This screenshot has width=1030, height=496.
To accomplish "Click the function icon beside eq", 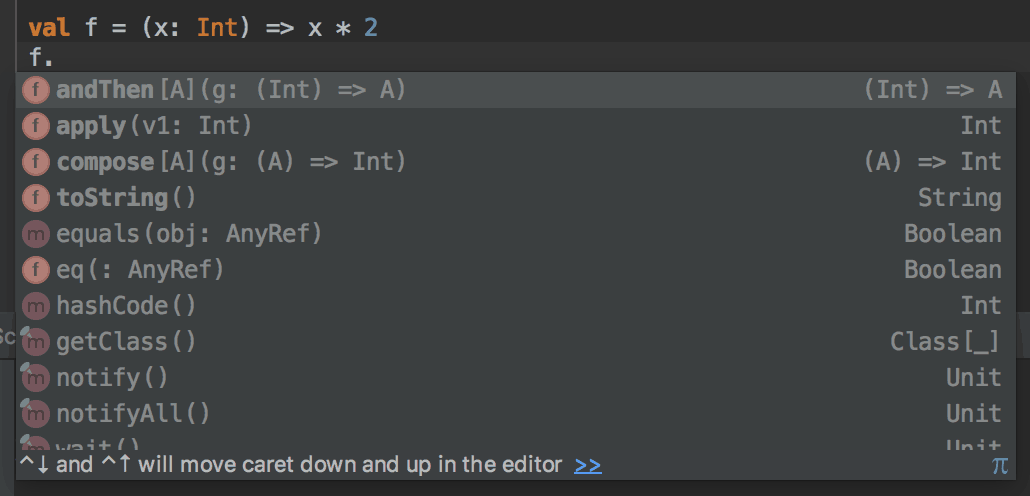I will [36, 270].
